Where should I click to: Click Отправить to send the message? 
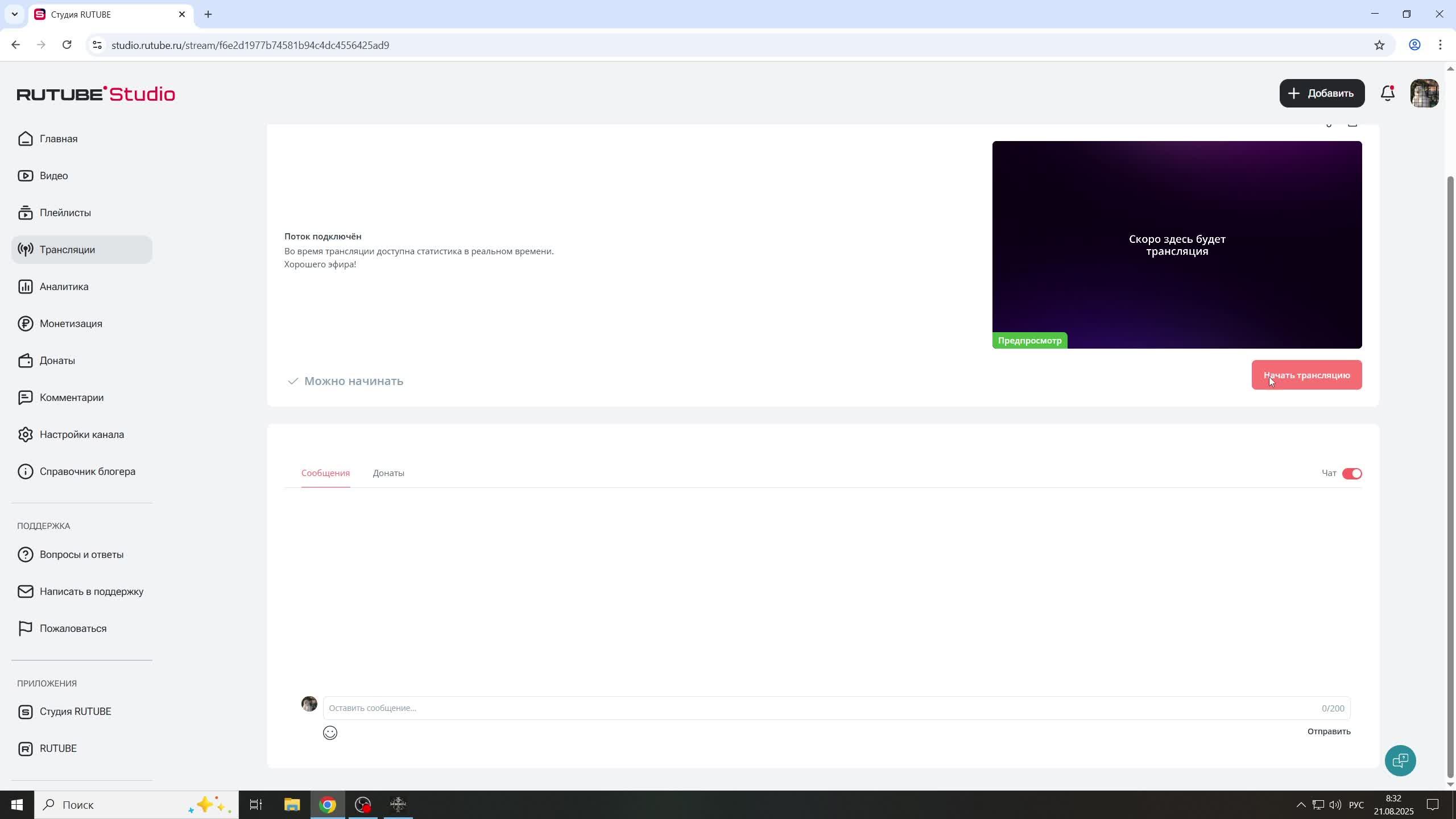[x=1328, y=731]
